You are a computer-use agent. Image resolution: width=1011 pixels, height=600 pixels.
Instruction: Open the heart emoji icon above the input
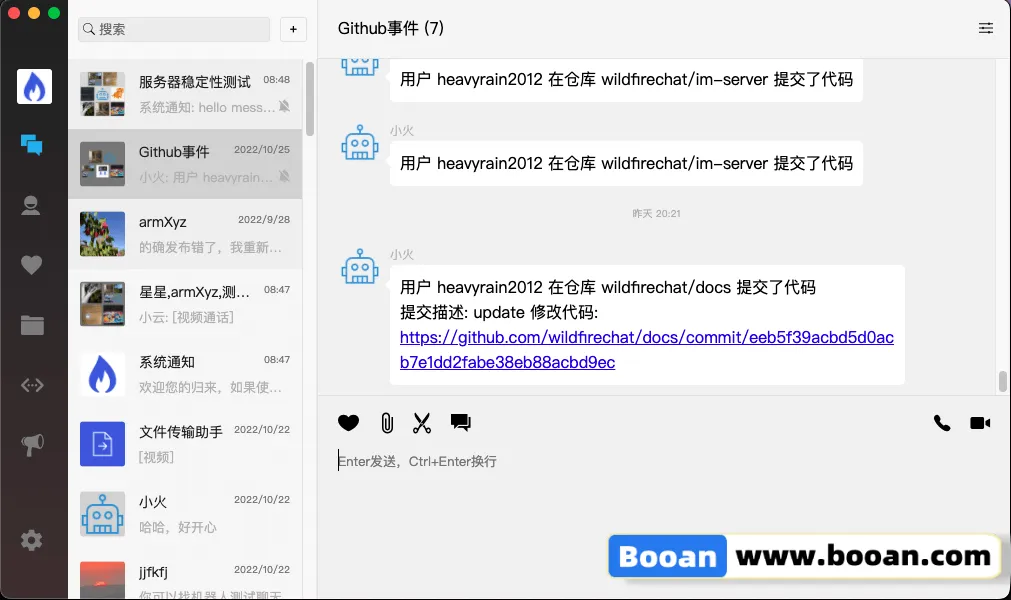tap(348, 423)
